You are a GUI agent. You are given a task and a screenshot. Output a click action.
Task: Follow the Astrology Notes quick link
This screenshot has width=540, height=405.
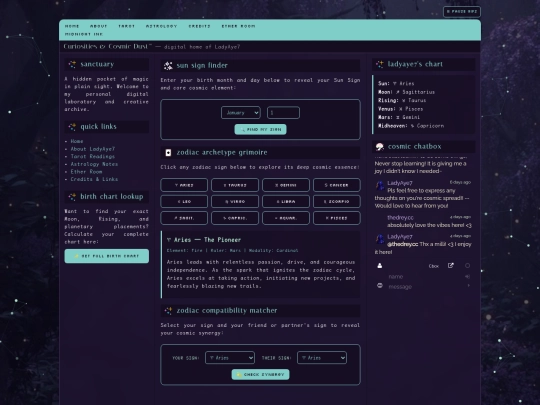point(94,164)
